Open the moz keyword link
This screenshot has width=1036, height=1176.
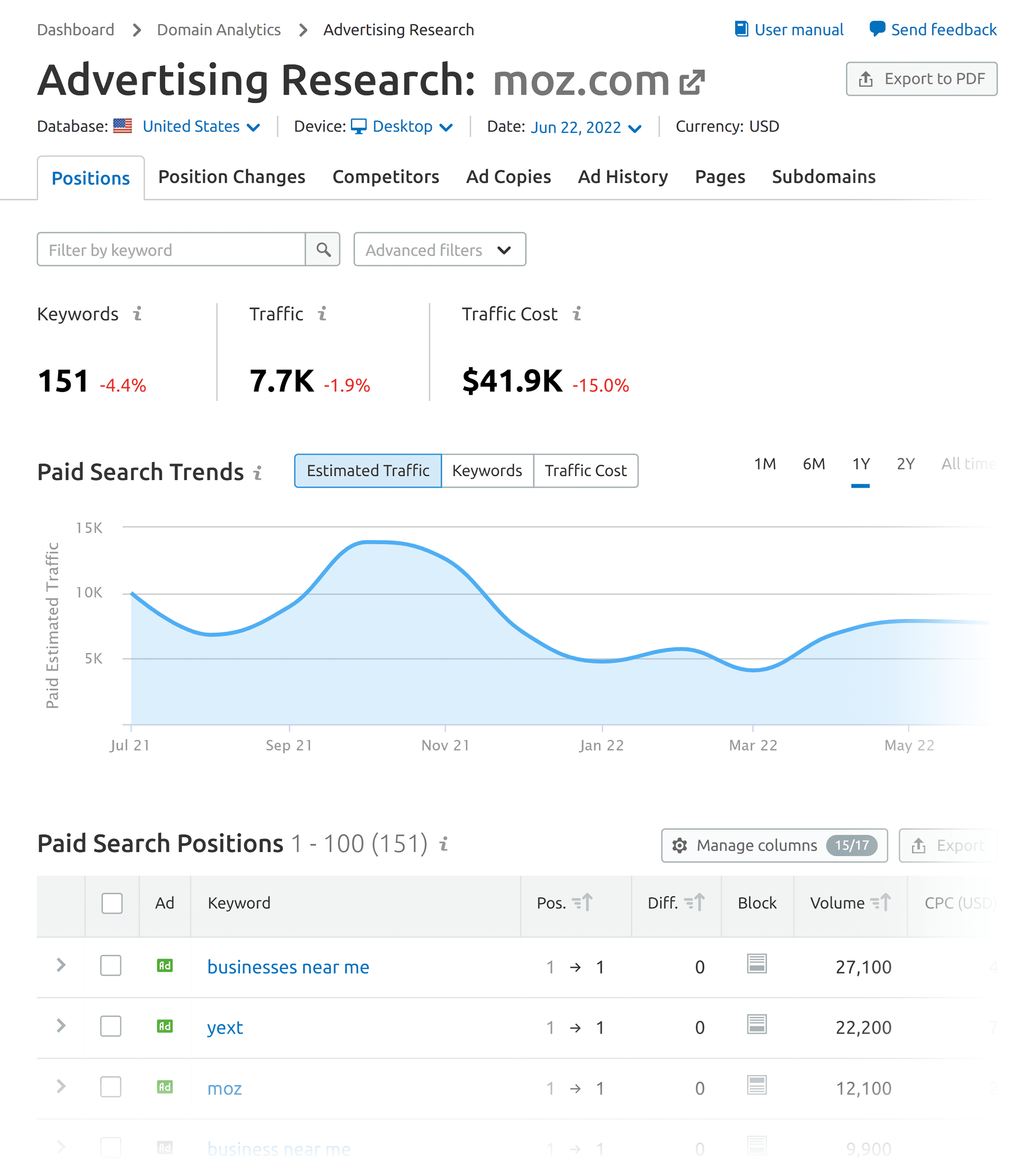(x=225, y=1089)
